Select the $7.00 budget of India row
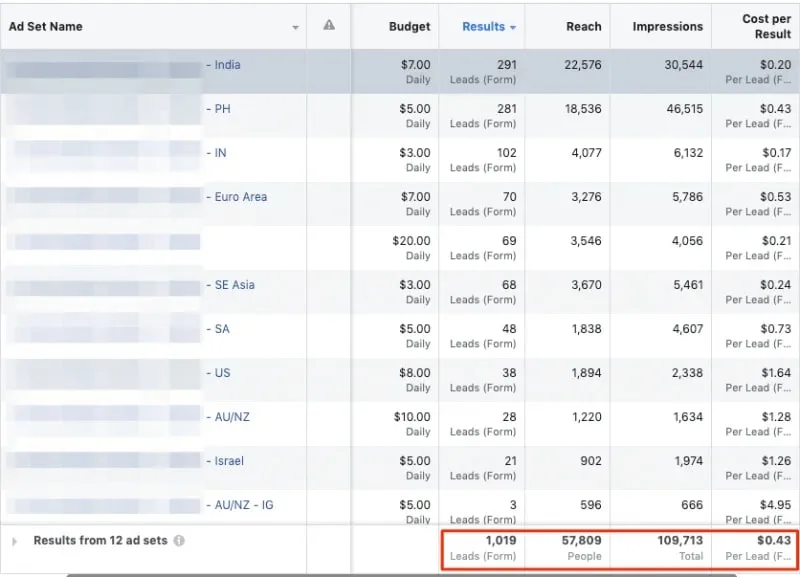The height and width of the screenshot is (577, 800). point(415,65)
